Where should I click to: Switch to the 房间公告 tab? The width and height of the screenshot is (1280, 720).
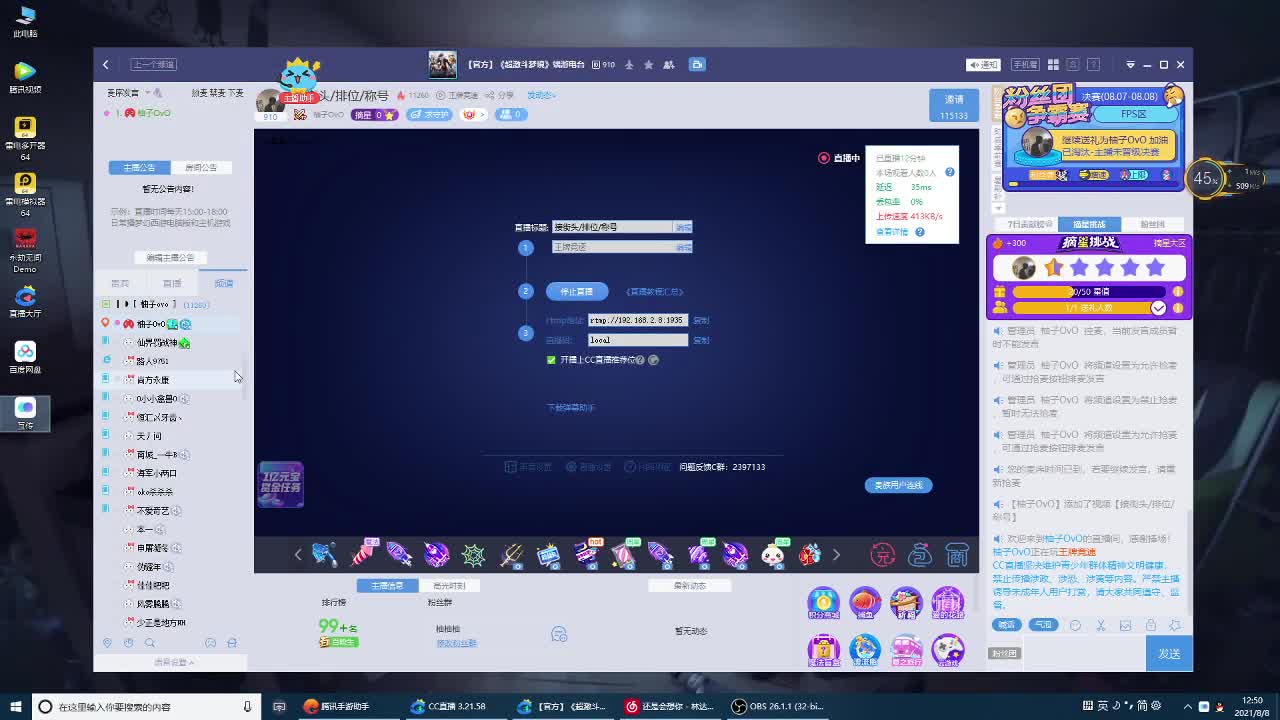click(200, 167)
